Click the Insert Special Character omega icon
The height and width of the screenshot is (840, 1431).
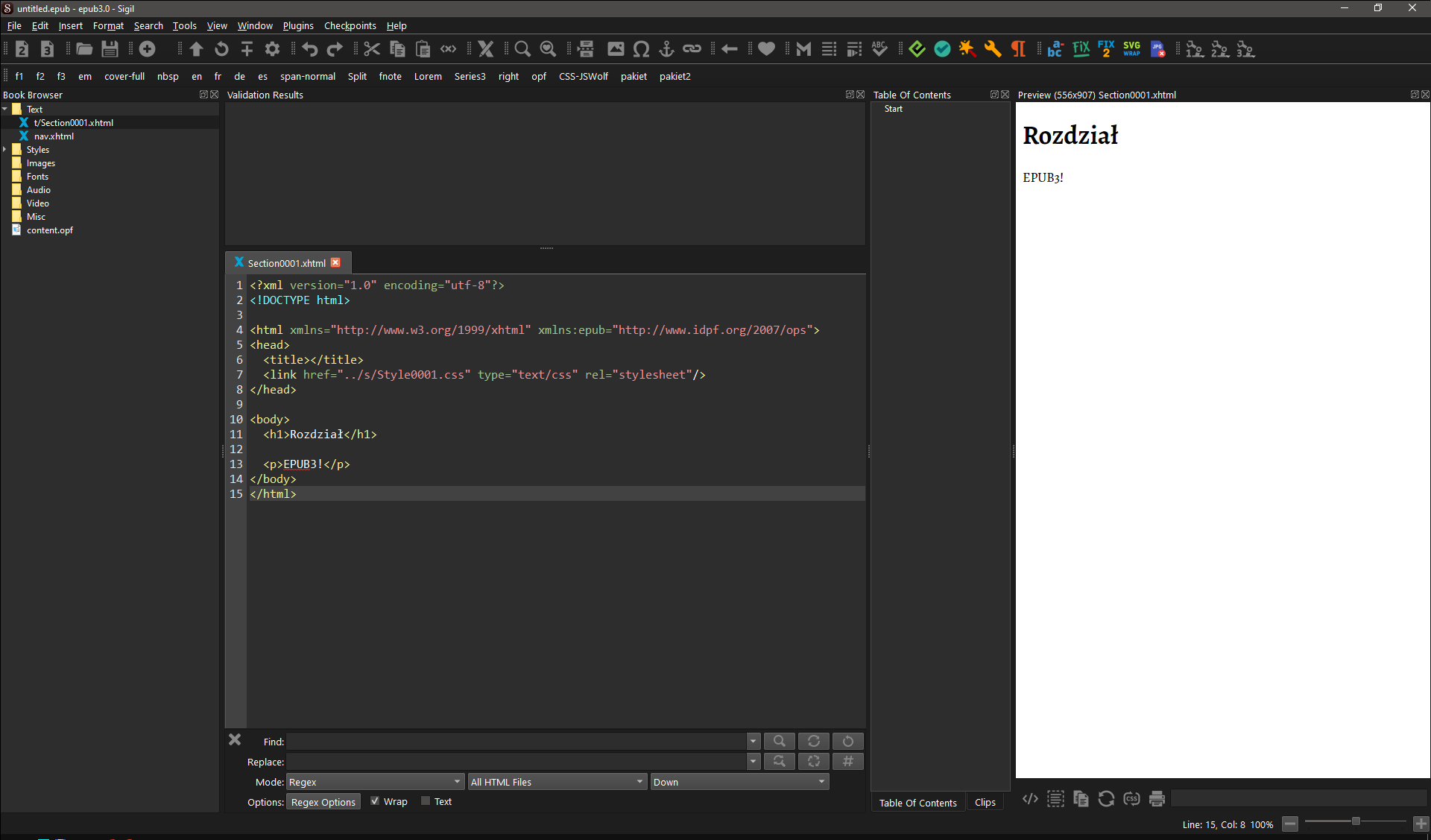pyautogui.click(x=641, y=49)
